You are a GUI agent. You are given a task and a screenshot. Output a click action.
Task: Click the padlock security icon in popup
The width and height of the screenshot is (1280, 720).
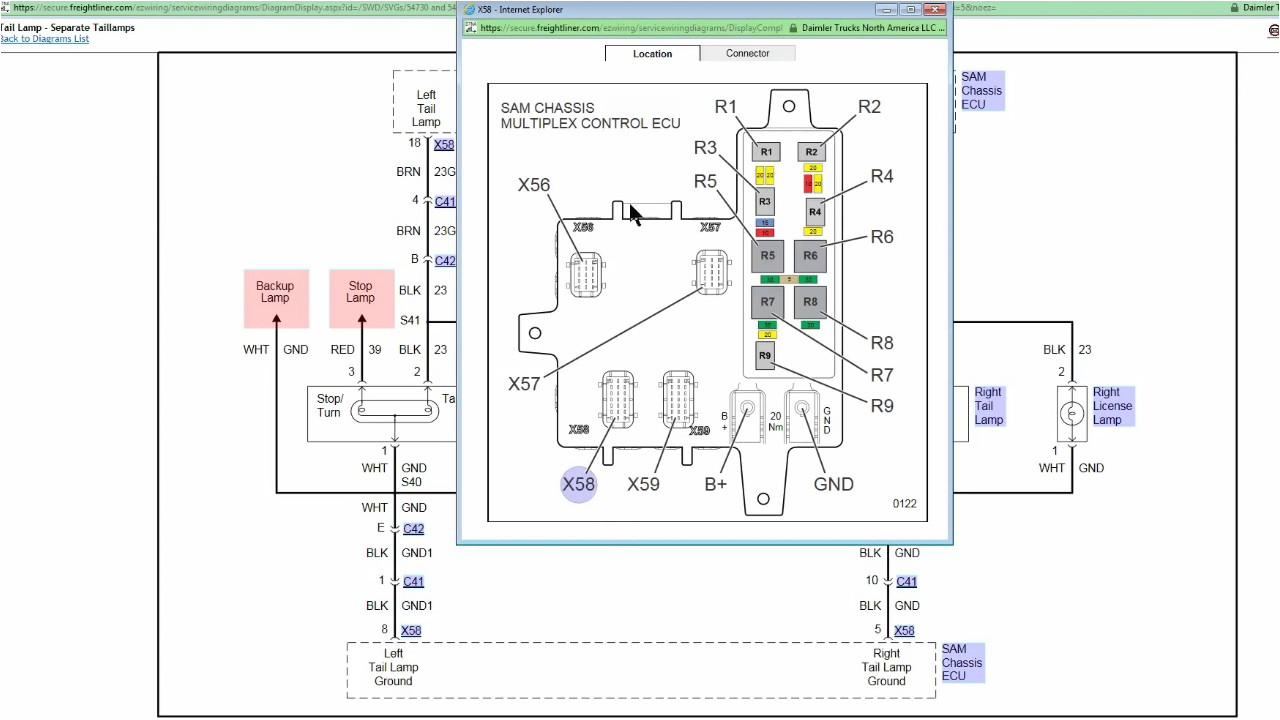pyautogui.click(x=793, y=29)
